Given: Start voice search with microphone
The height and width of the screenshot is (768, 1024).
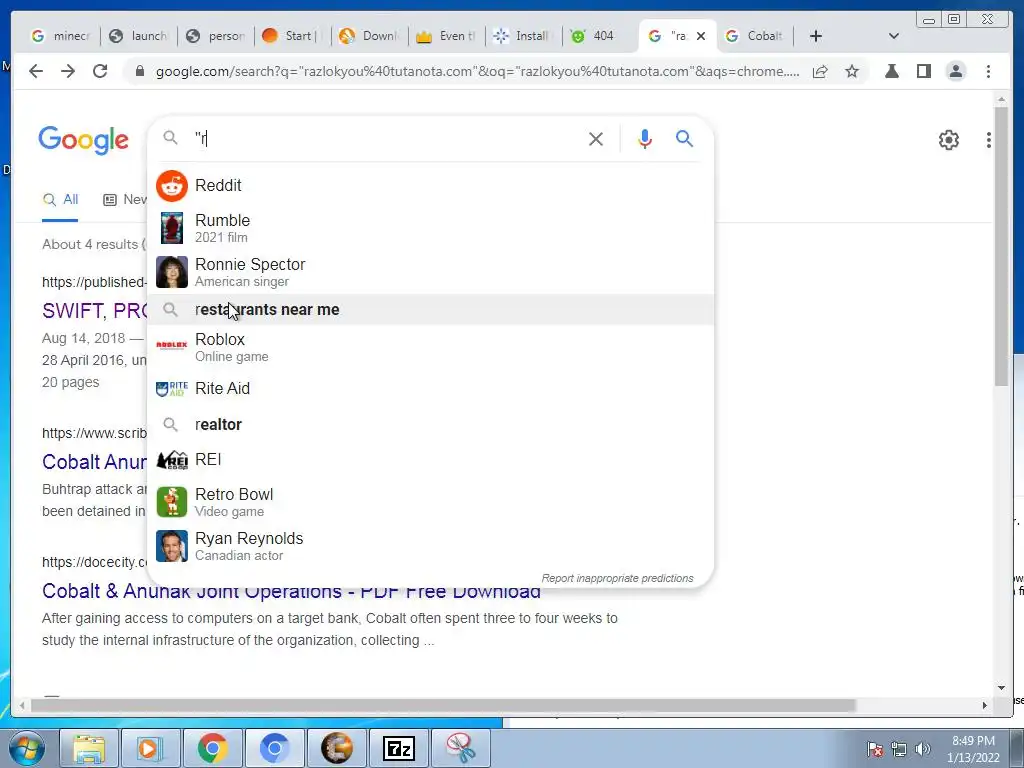Looking at the screenshot, I should coord(645,138).
